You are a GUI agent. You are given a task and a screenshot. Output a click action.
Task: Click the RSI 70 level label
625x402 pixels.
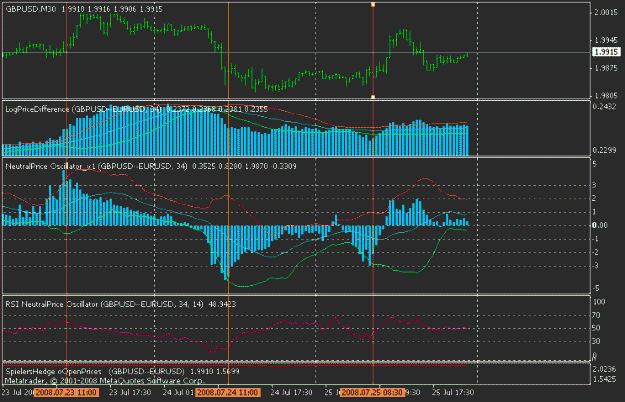click(596, 315)
